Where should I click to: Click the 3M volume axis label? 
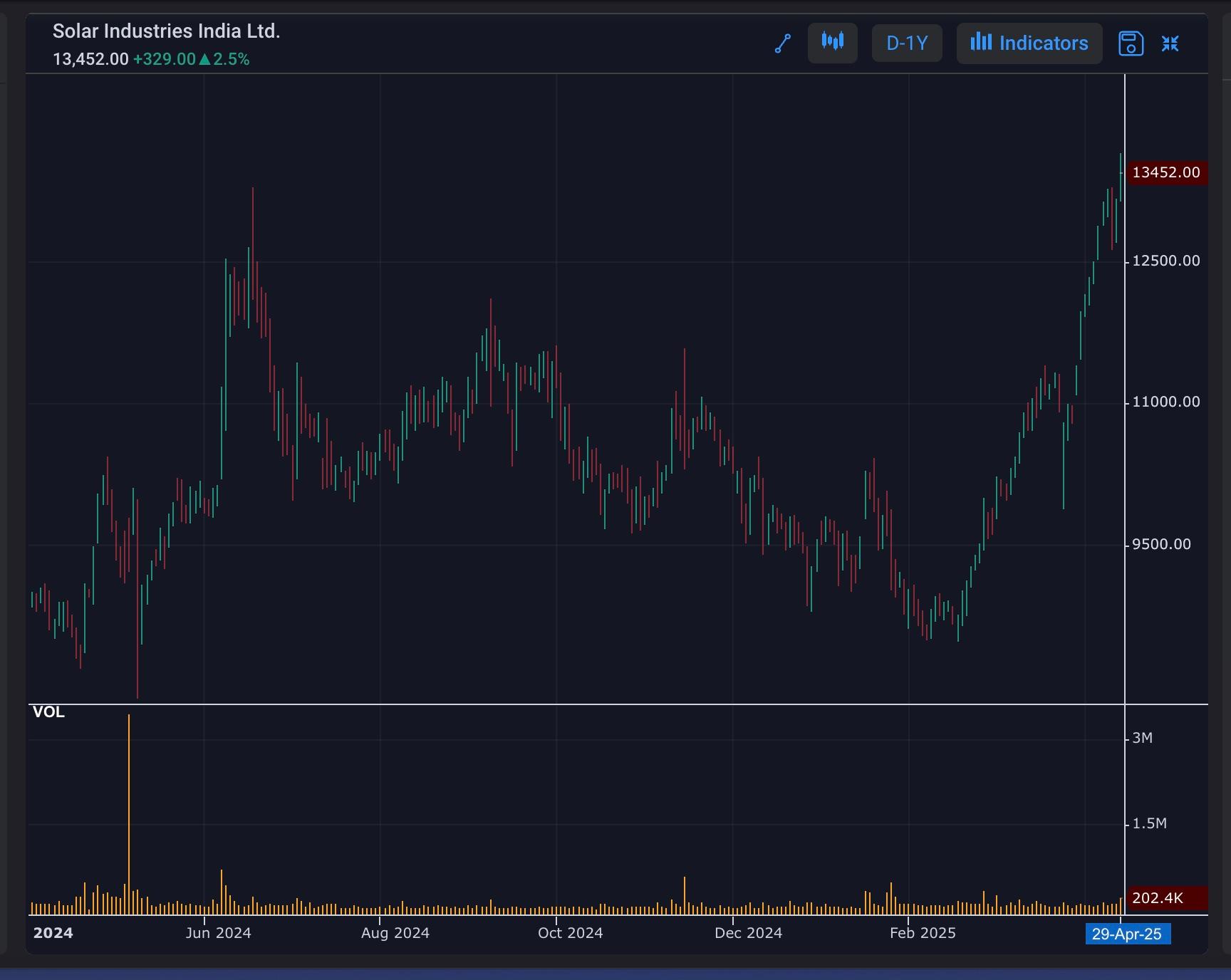tap(1142, 738)
